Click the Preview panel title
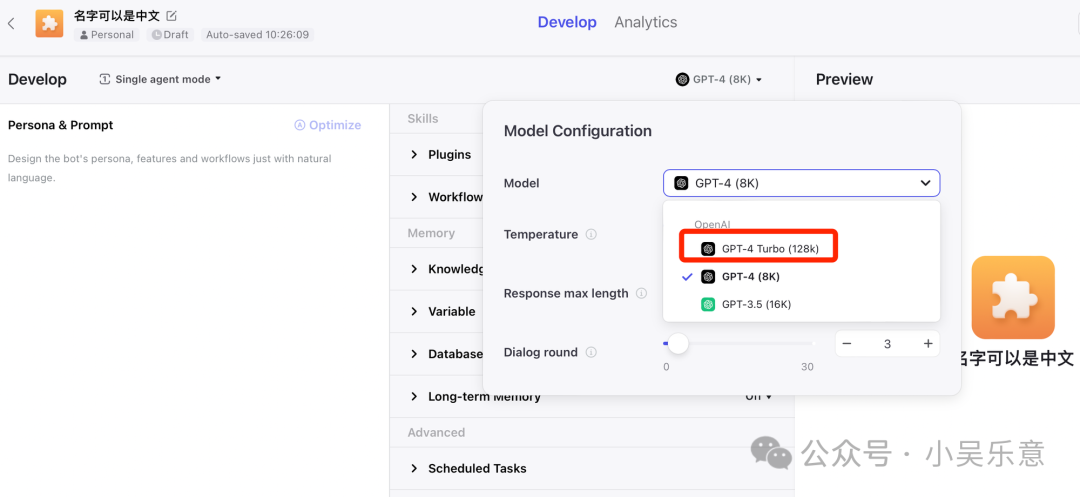The image size is (1080, 497). point(844,79)
